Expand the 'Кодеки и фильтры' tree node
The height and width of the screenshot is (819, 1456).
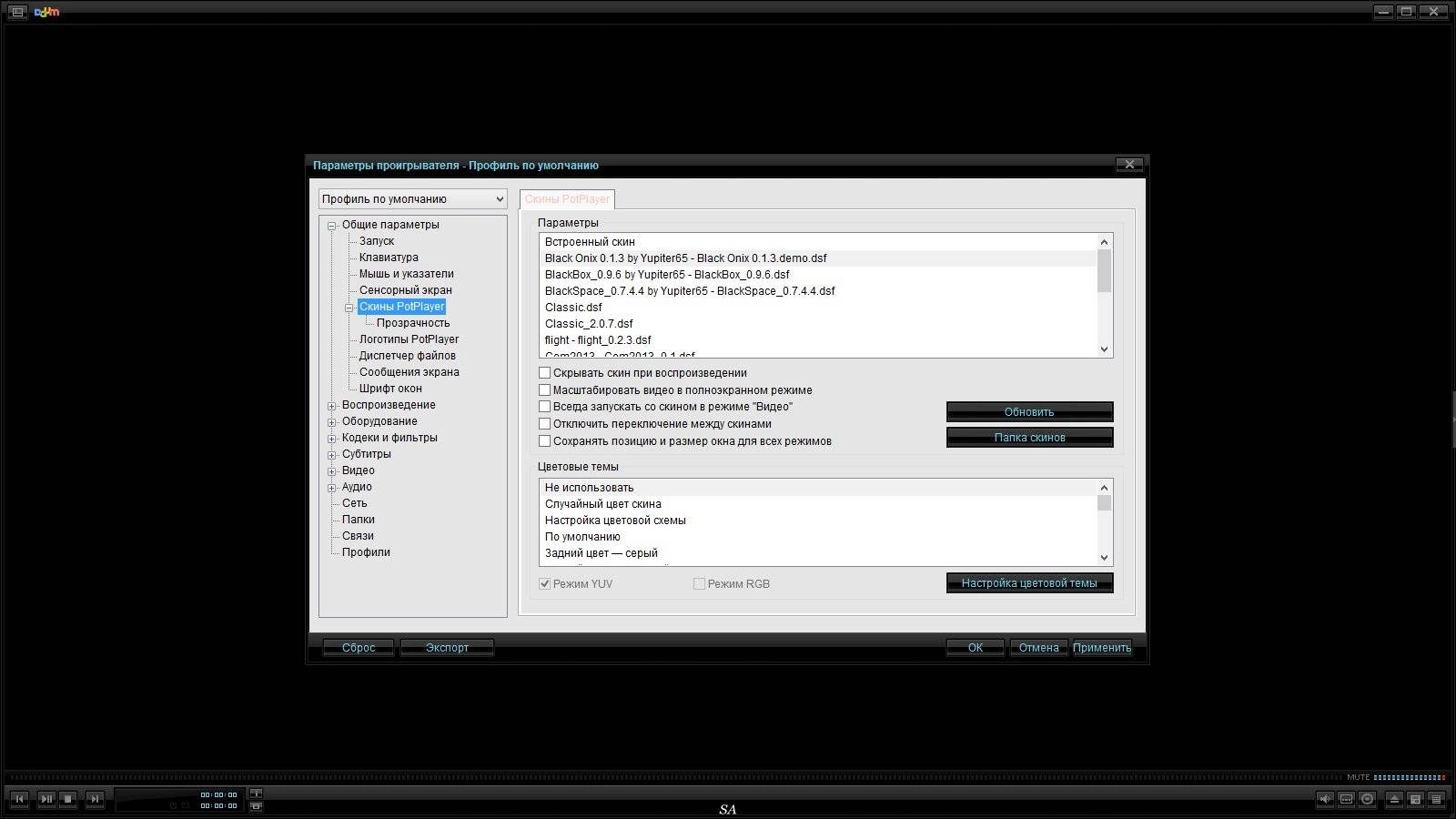[332, 439]
